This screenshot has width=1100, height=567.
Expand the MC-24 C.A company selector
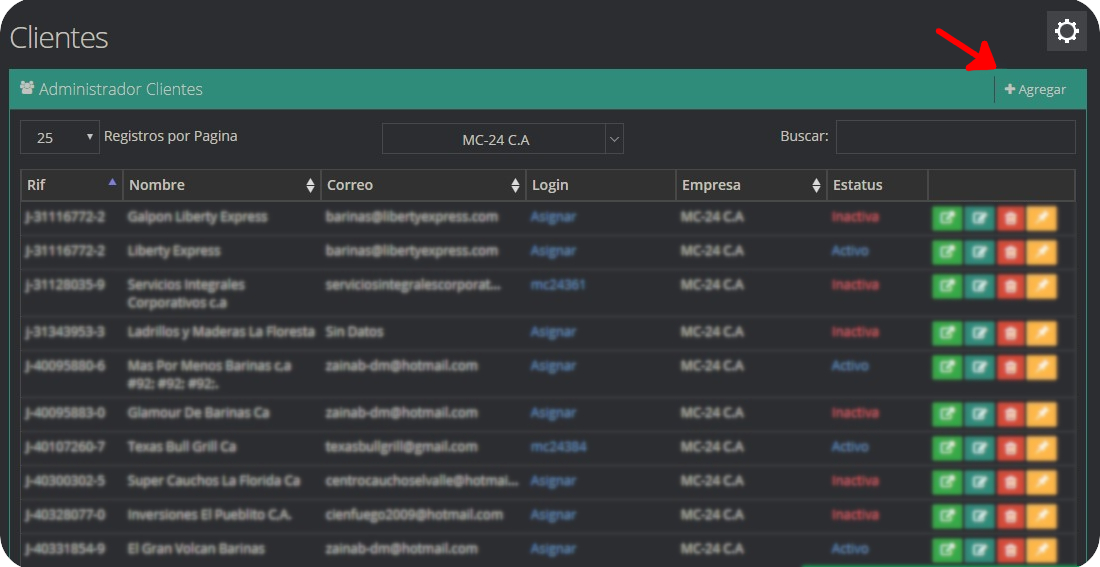click(614, 140)
